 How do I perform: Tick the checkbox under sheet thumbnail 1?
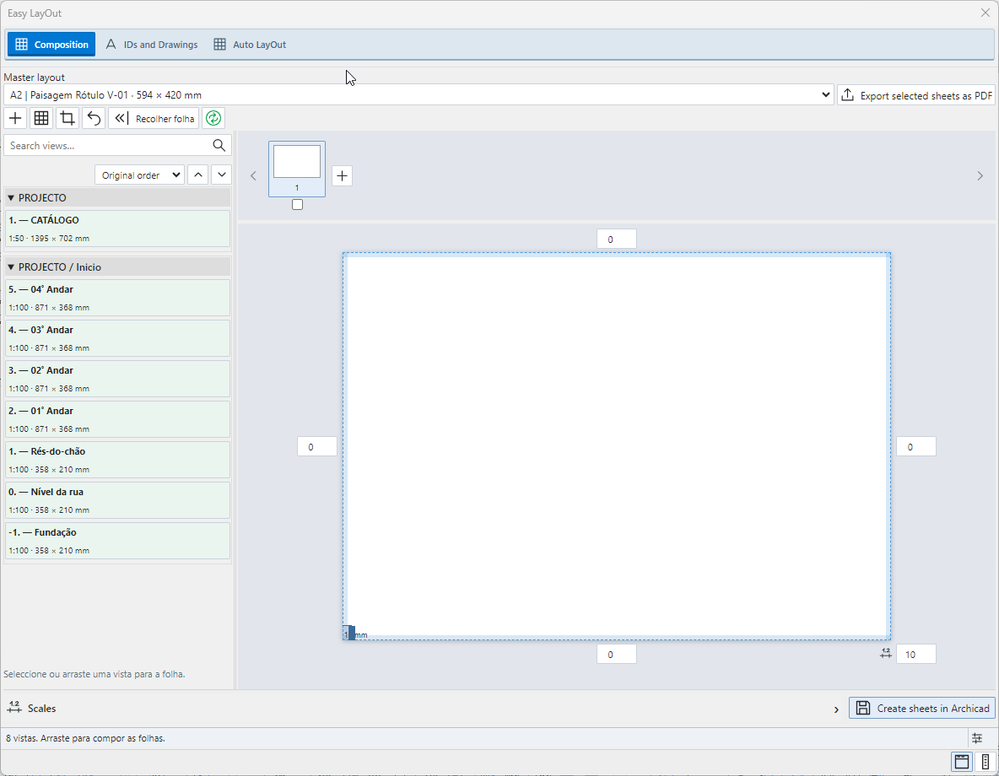pyautogui.click(x=298, y=205)
